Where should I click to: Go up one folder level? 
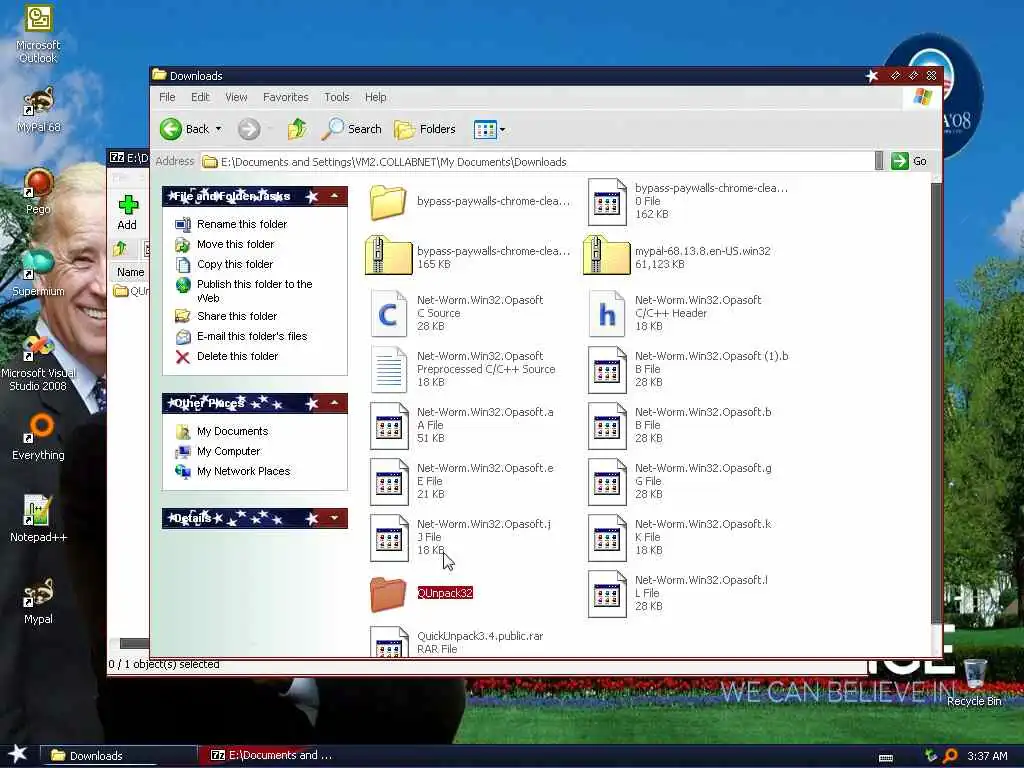pyautogui.click(x=297, y=129)
